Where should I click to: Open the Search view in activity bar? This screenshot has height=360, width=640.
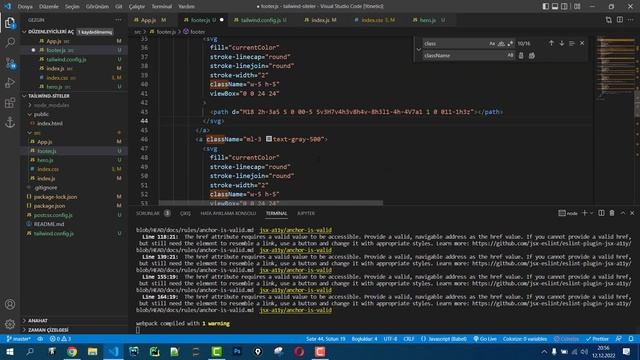[x=10, y=42]
